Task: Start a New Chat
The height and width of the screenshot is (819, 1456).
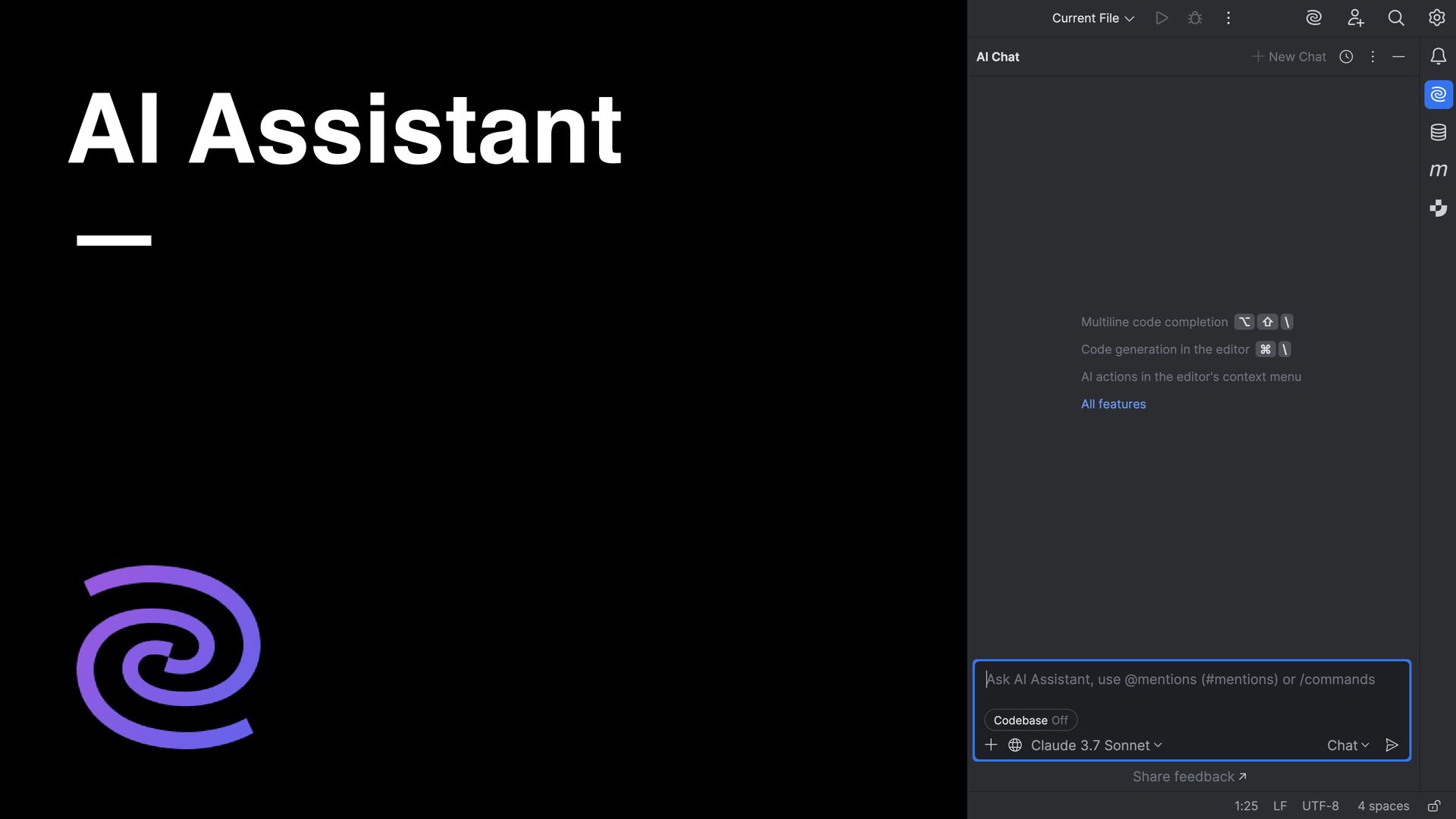Action: point(1289,57)
